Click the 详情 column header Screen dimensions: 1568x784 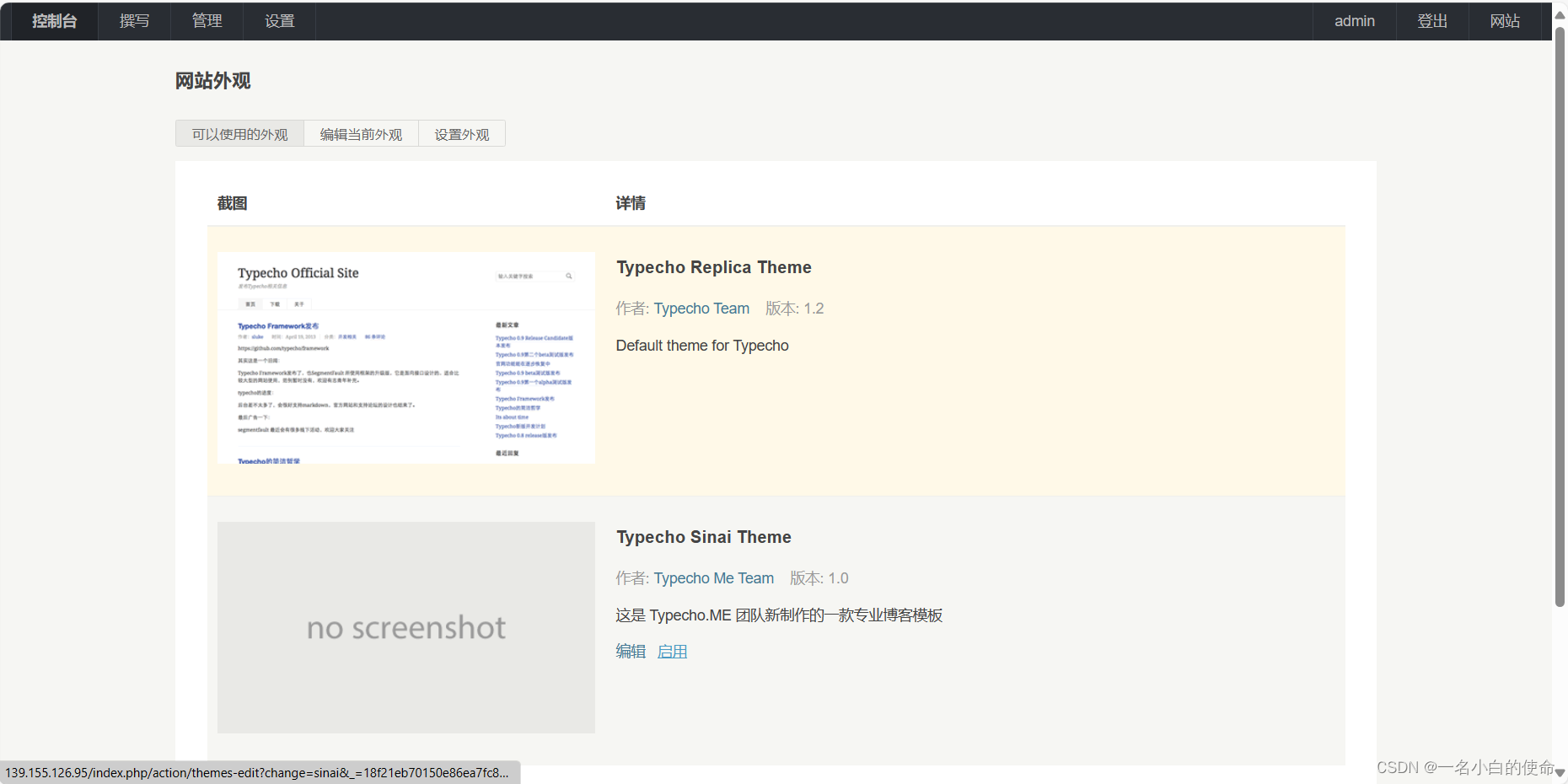click(x=631, y=203)
